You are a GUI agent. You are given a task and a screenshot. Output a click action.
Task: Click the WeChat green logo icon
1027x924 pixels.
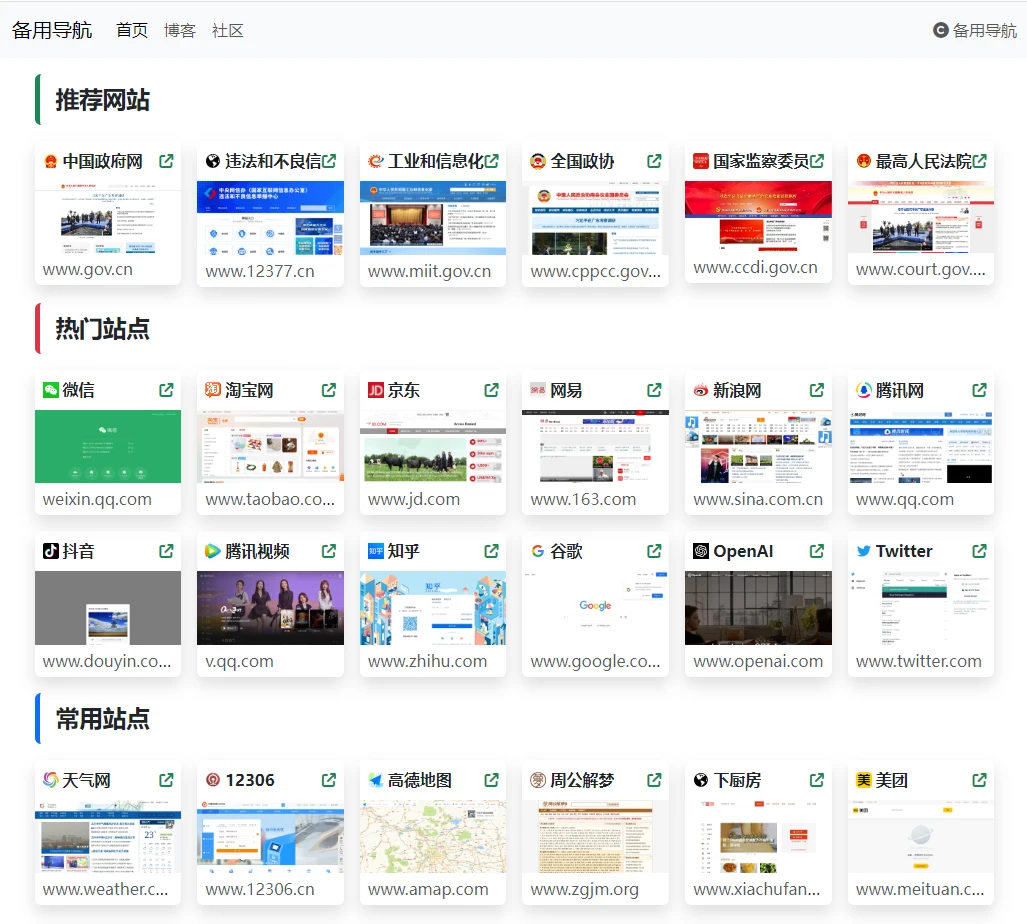pos(51,390)
